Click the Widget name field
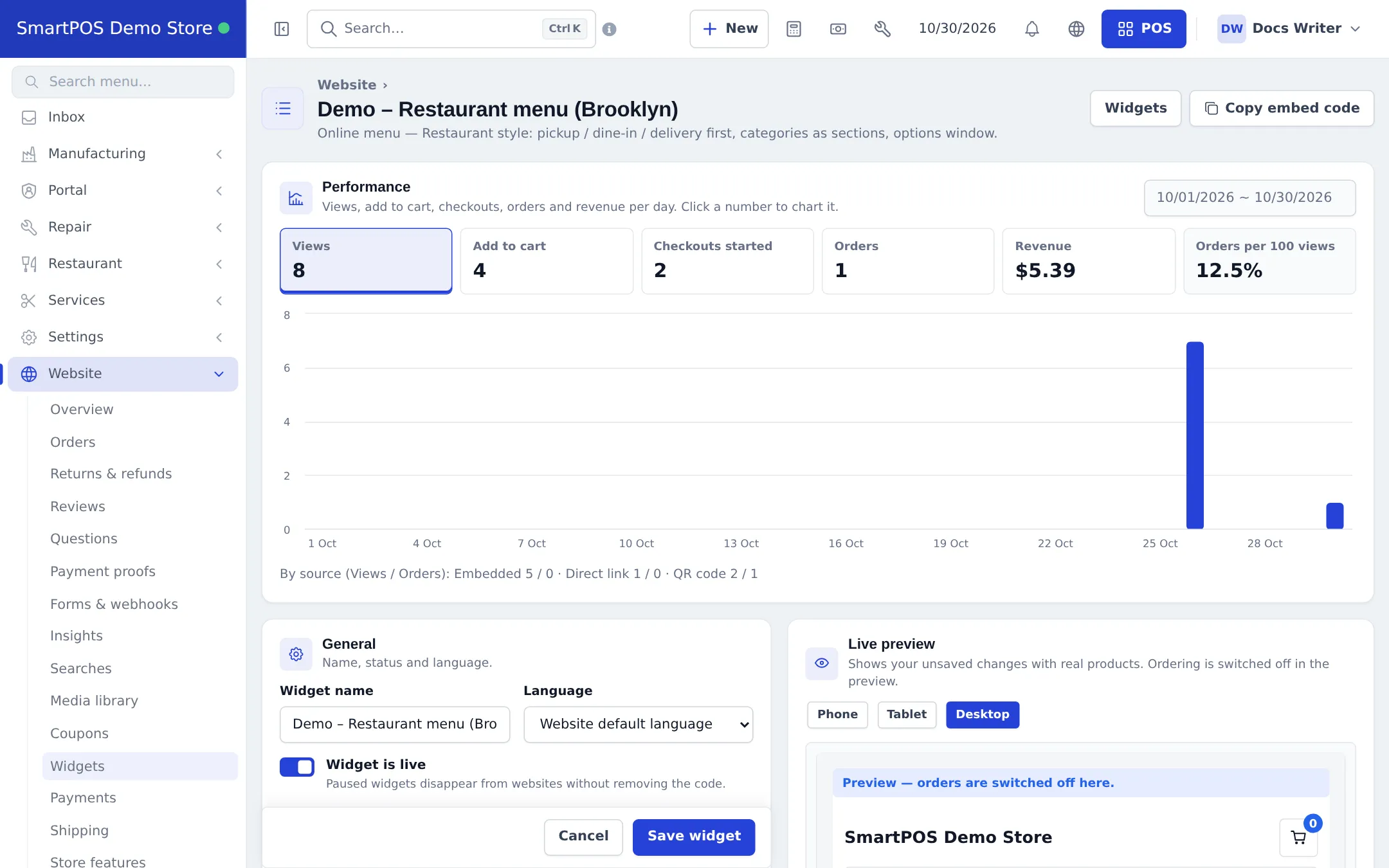 tap(395, 725)
